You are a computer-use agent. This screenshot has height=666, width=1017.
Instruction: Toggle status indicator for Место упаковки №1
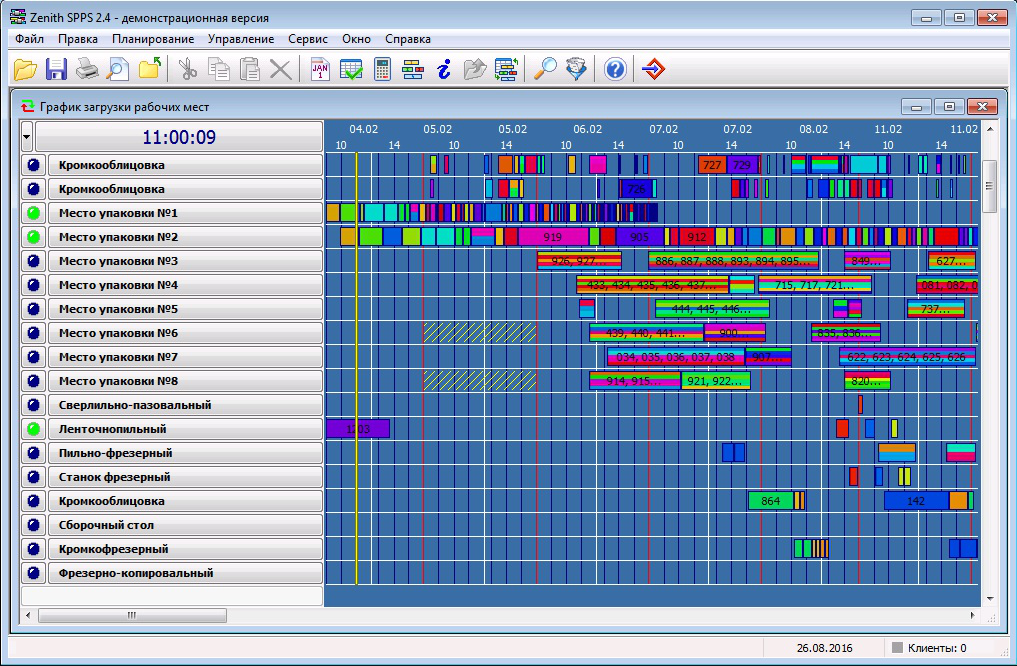click(33, 213)
